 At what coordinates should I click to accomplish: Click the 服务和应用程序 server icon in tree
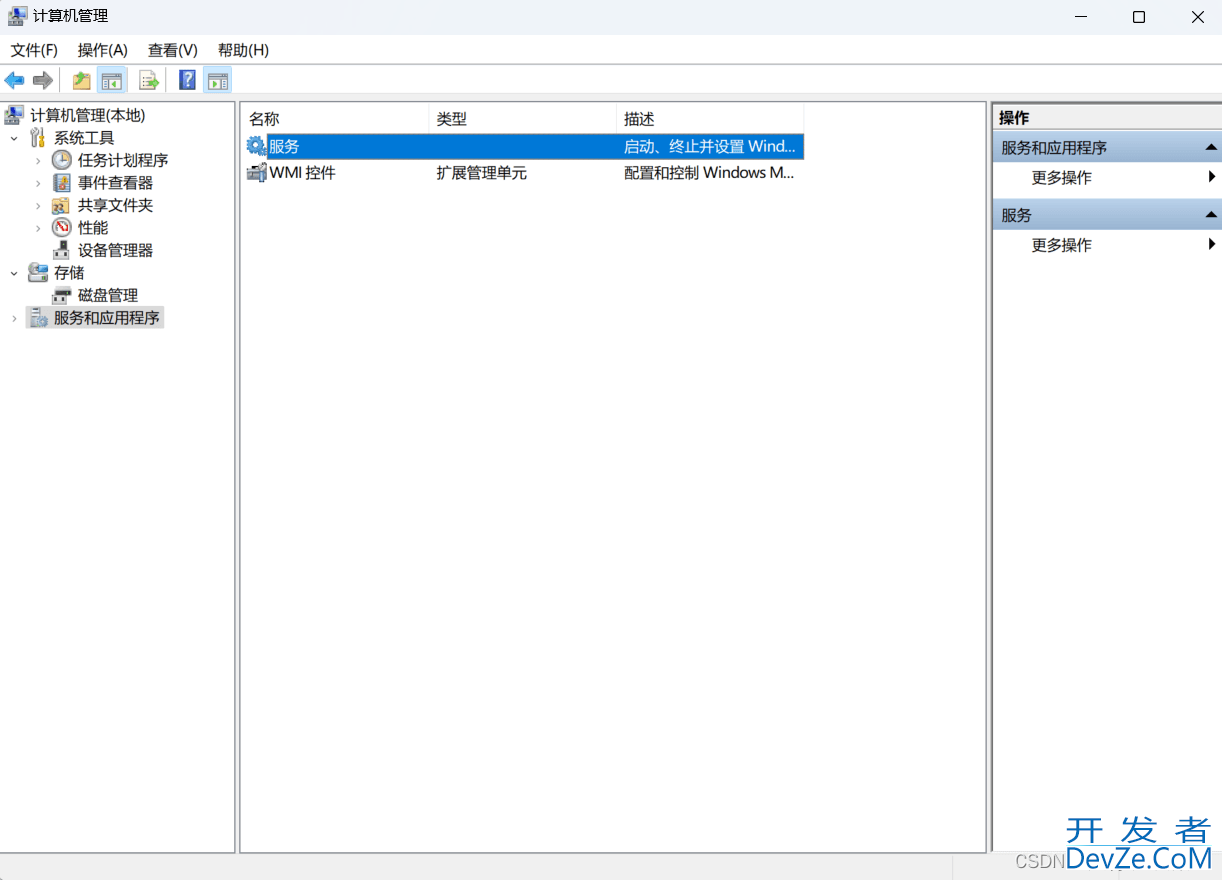38,318
